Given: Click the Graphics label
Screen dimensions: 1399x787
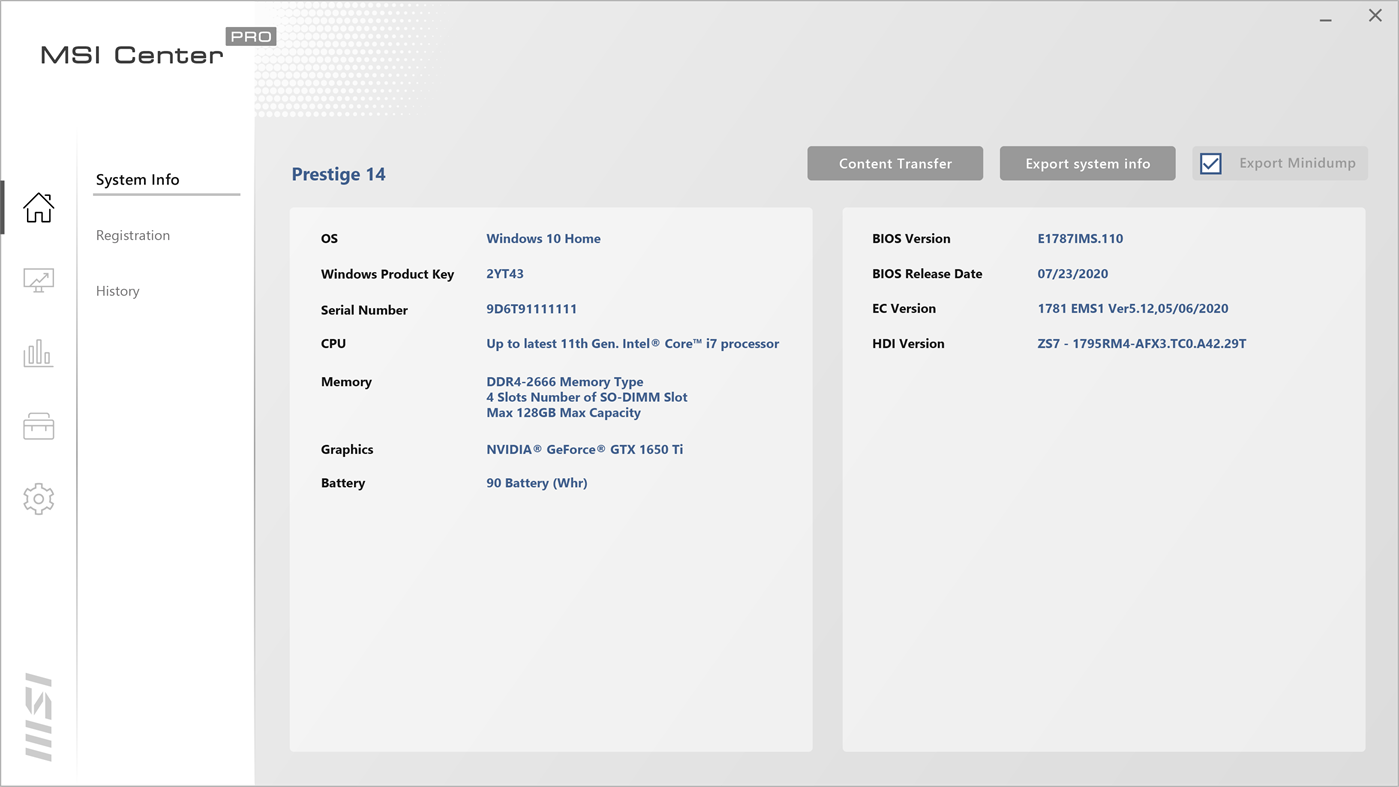Looking at the screenshot, I should (x=347, y=449).
